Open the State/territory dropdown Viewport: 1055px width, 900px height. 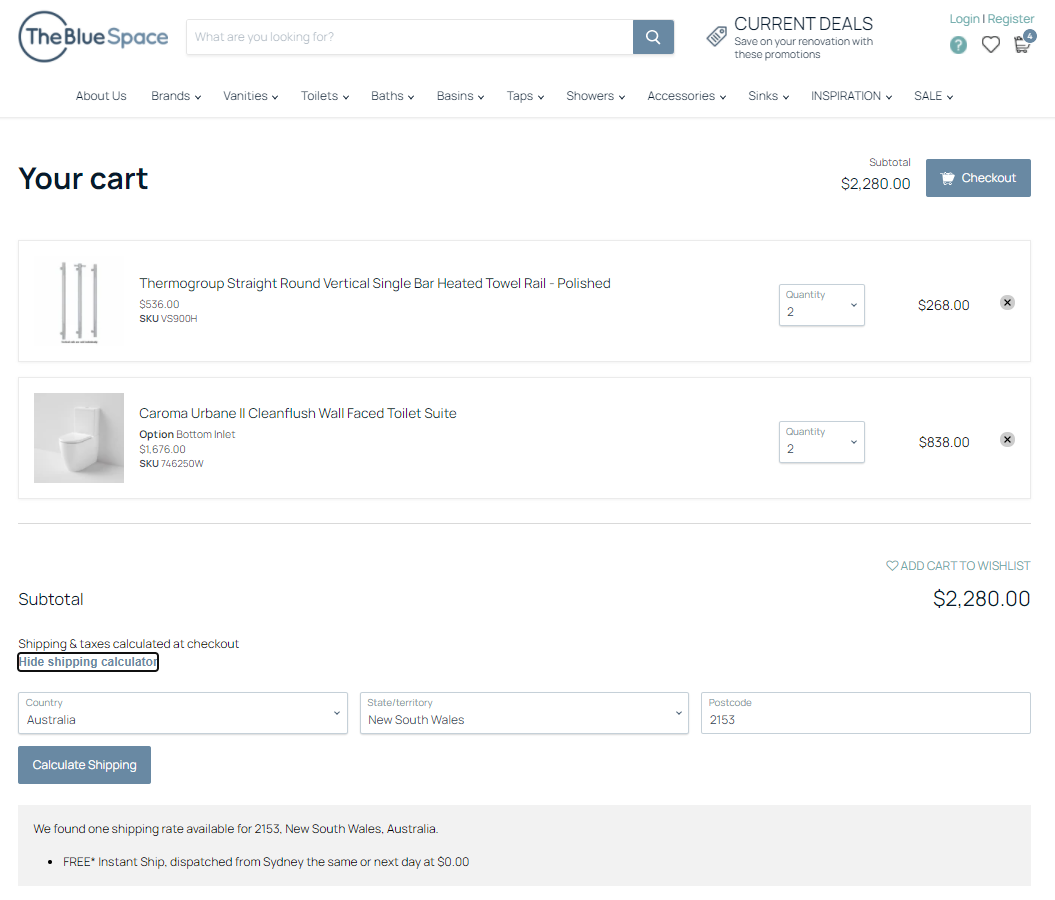click(x=524, y=714)
